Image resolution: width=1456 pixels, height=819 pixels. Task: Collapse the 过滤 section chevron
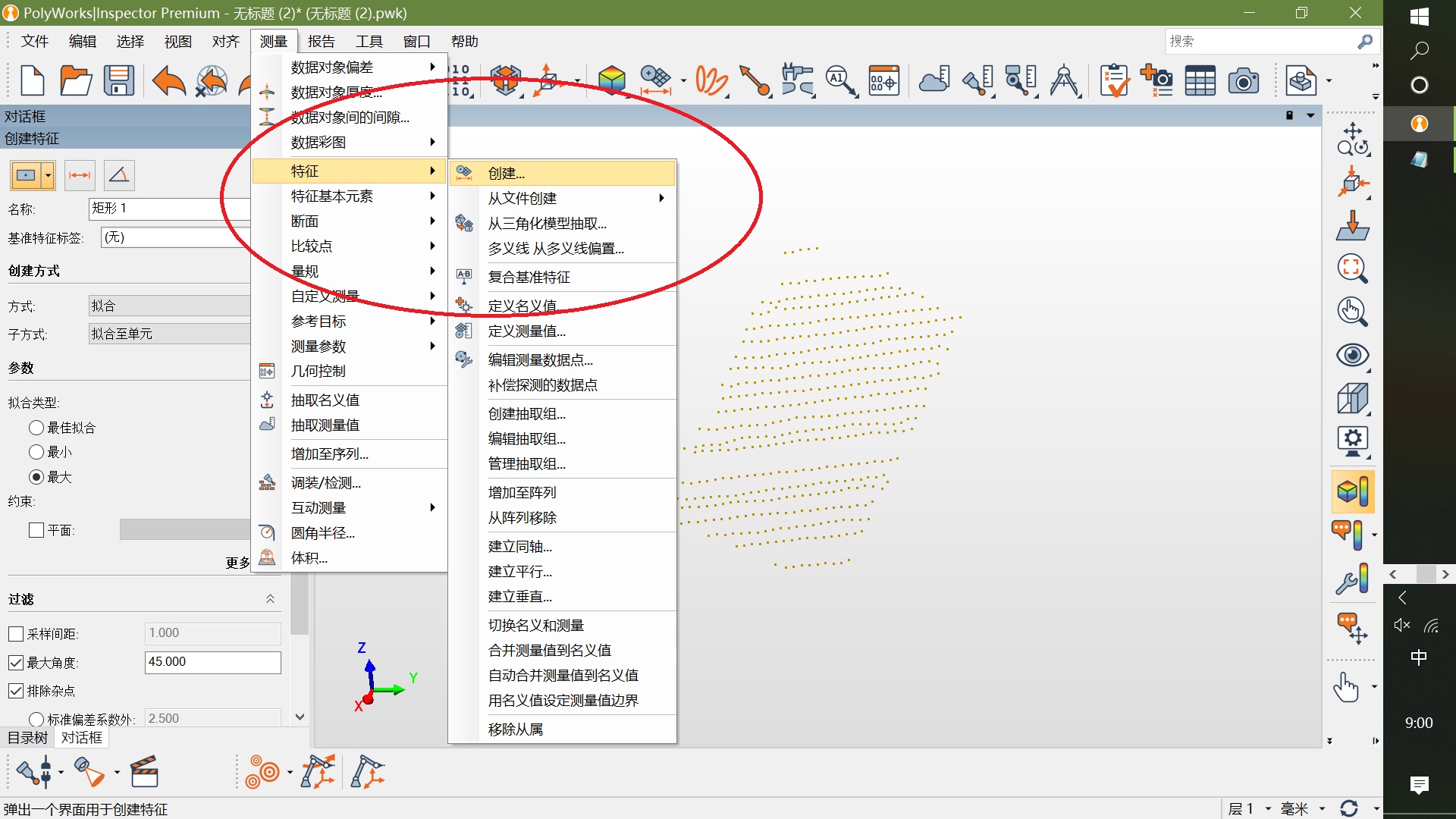[270, 599]
